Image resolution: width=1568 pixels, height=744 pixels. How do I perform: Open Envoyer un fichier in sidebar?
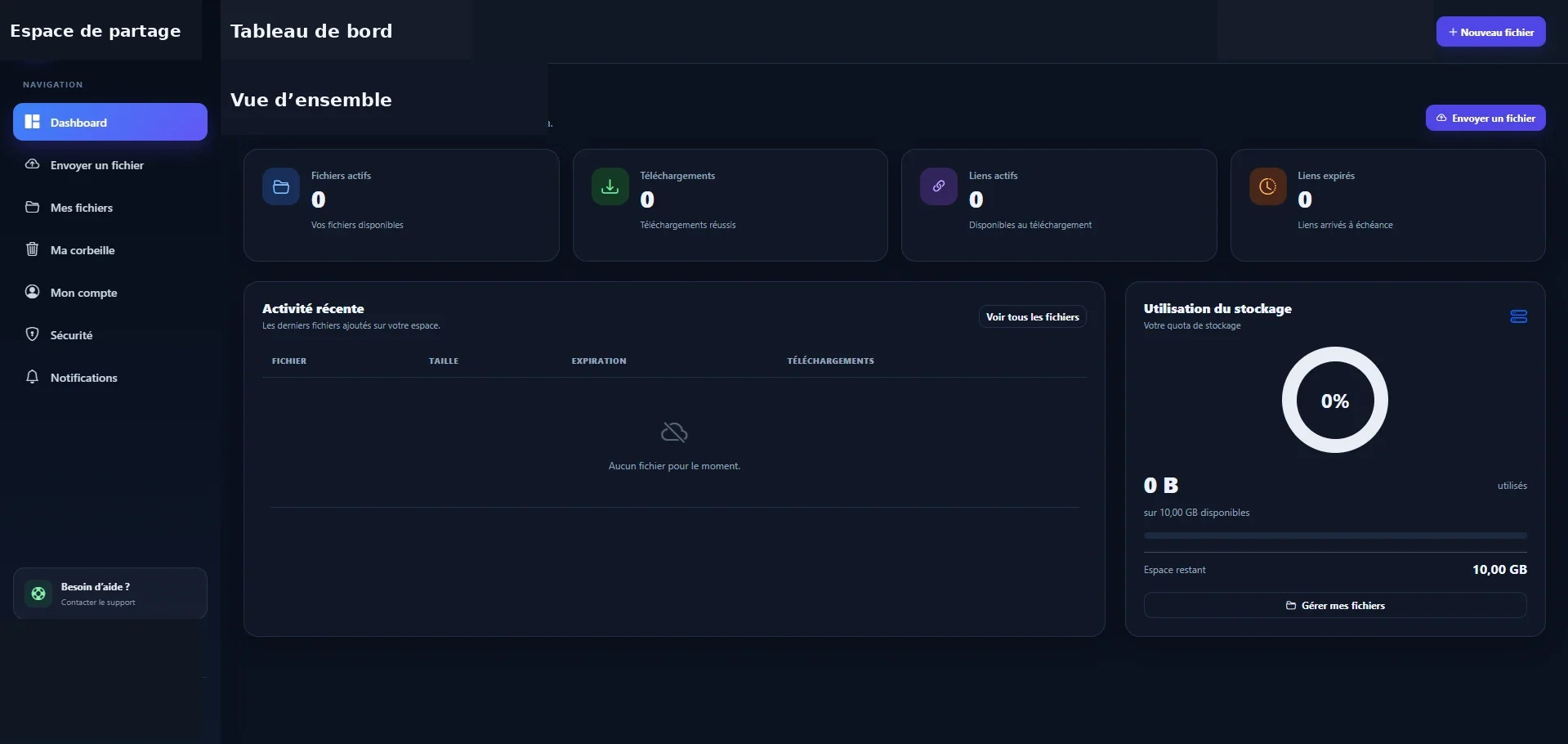[110, 164]
